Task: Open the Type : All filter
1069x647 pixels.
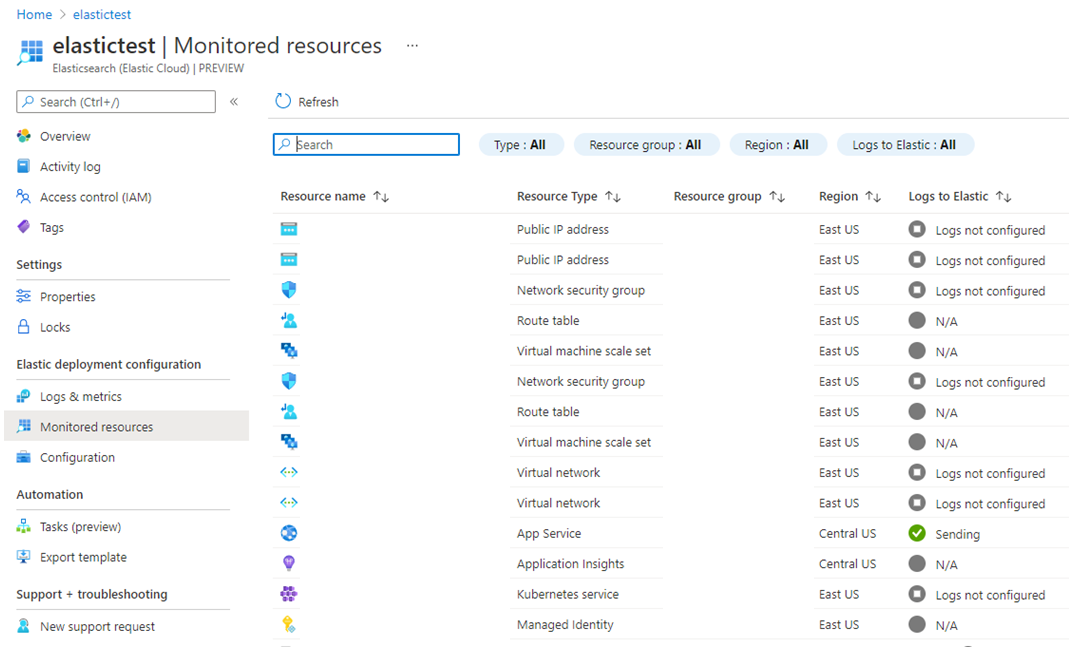Action: (x=521, y=145)
